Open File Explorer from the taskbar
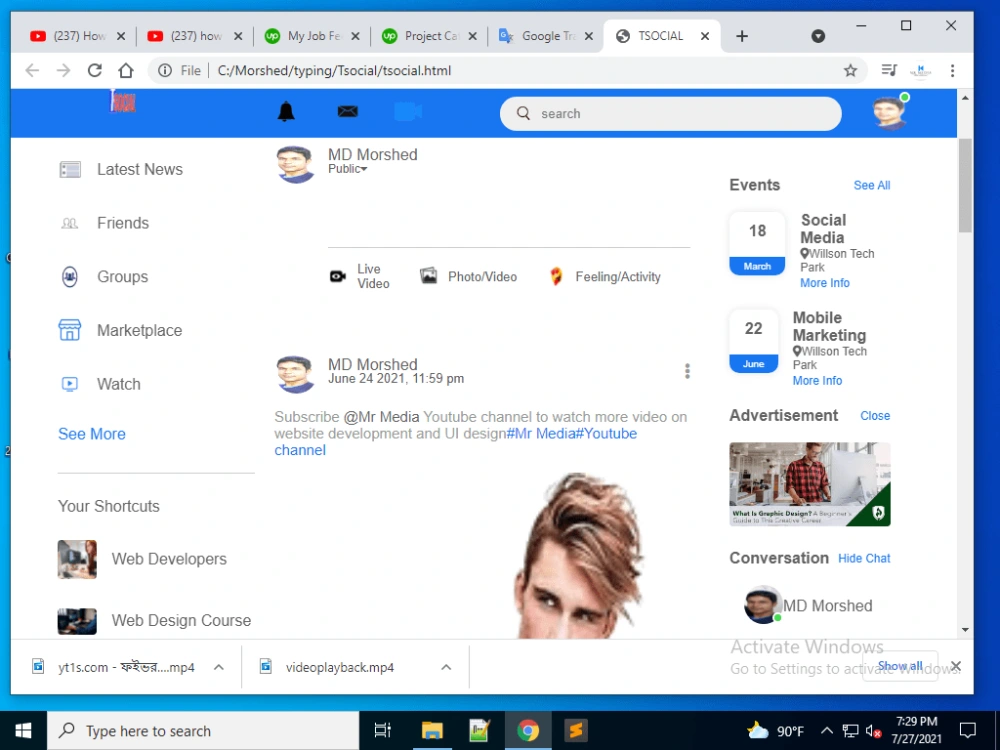The image size is (1000, 750). coord(432,730)
